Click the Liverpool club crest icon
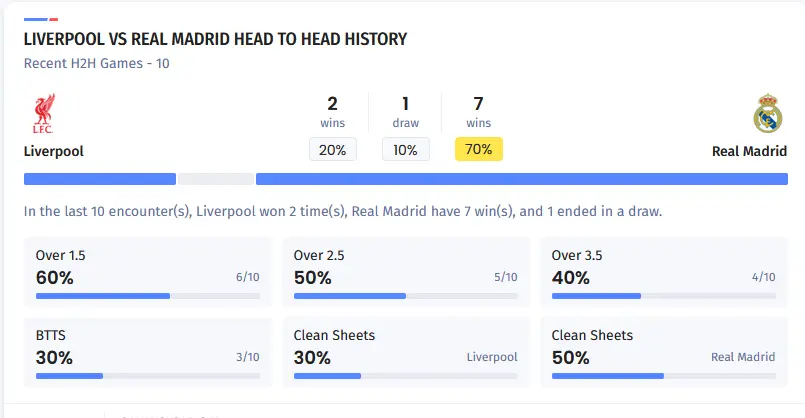 43,114
